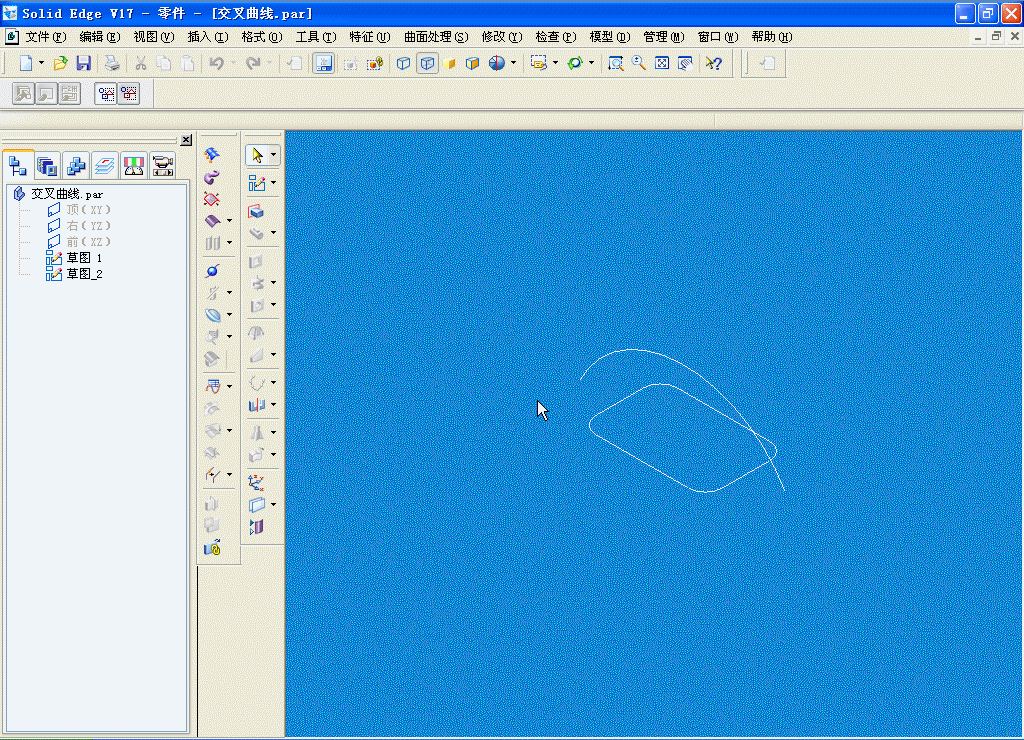1024x740 pixels.
Task: Switch to shaded yellow display mode
Action: click(x=449, y=63)
